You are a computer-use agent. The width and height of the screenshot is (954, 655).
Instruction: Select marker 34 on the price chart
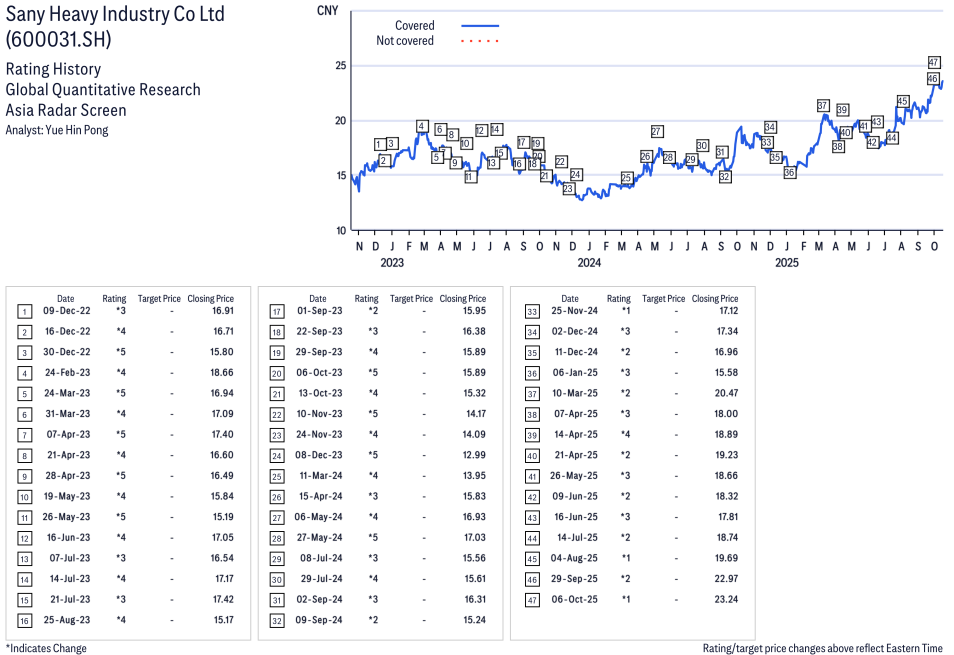point(770,127)
